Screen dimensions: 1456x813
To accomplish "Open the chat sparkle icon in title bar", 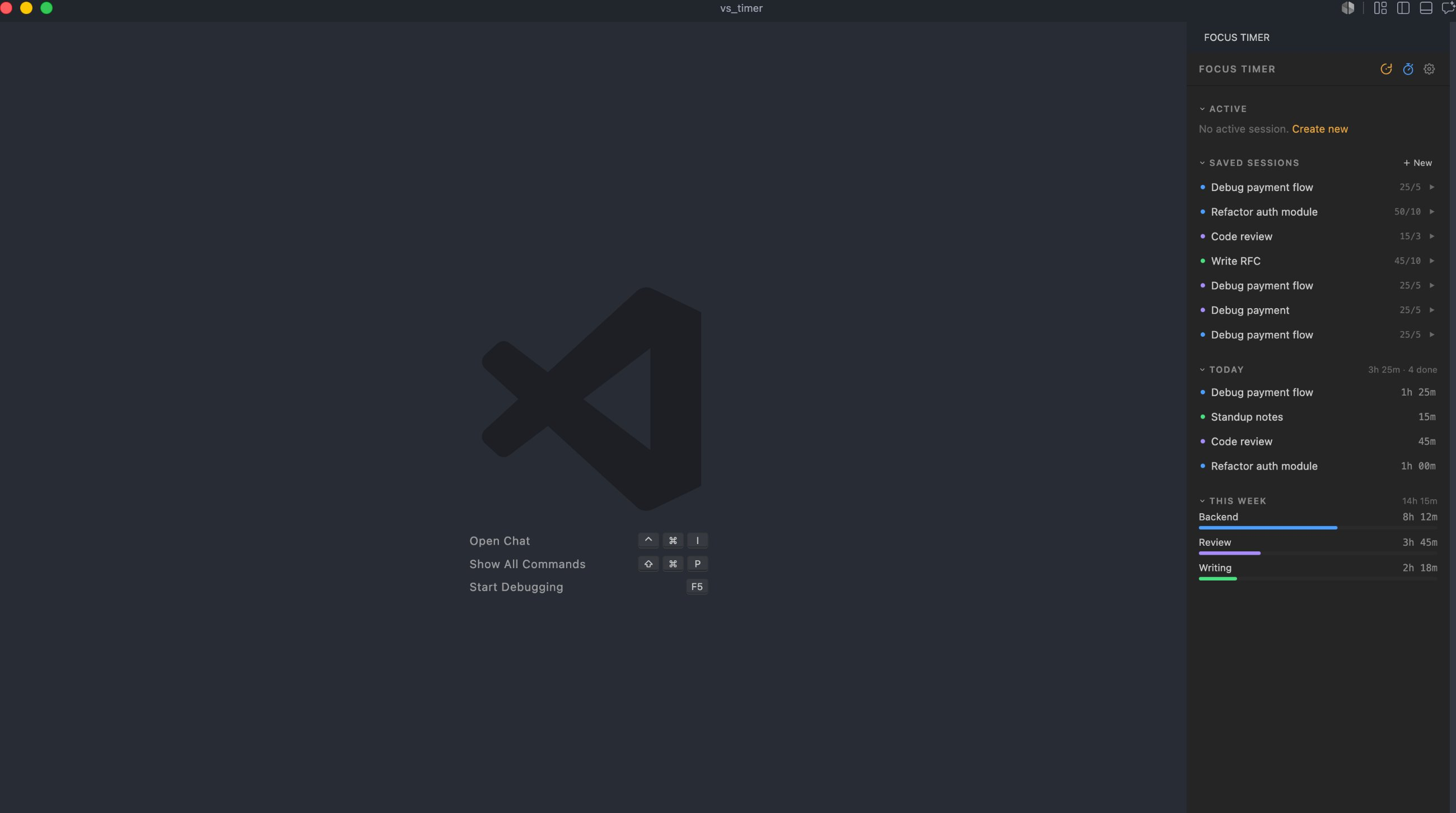I will [1448, 8].
